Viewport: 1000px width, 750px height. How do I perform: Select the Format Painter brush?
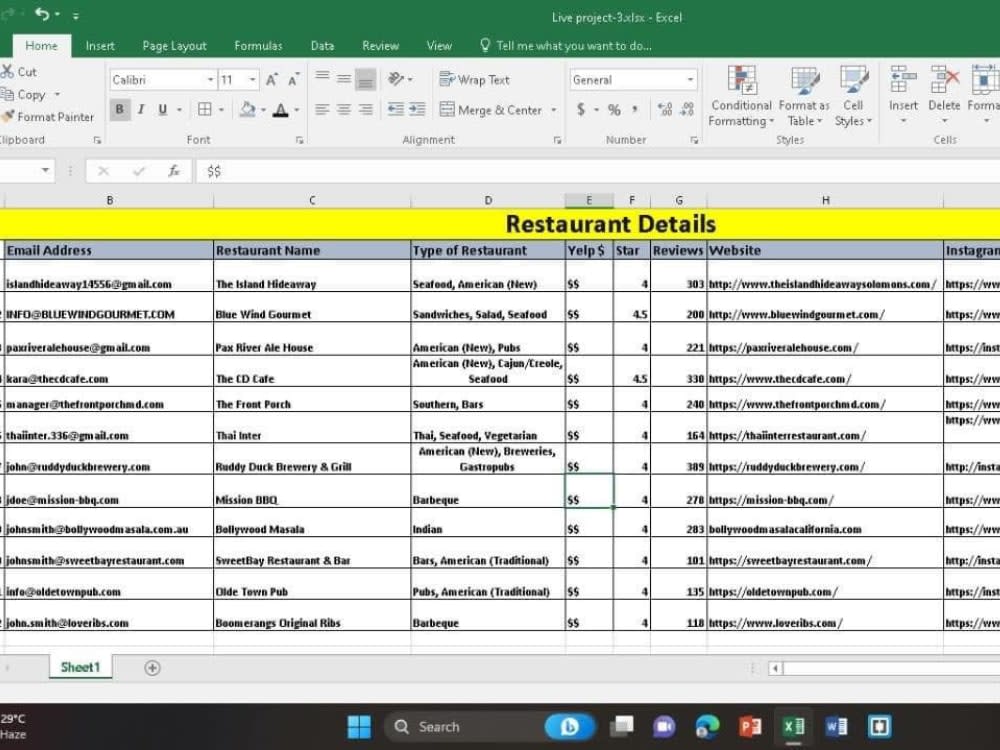7,117
